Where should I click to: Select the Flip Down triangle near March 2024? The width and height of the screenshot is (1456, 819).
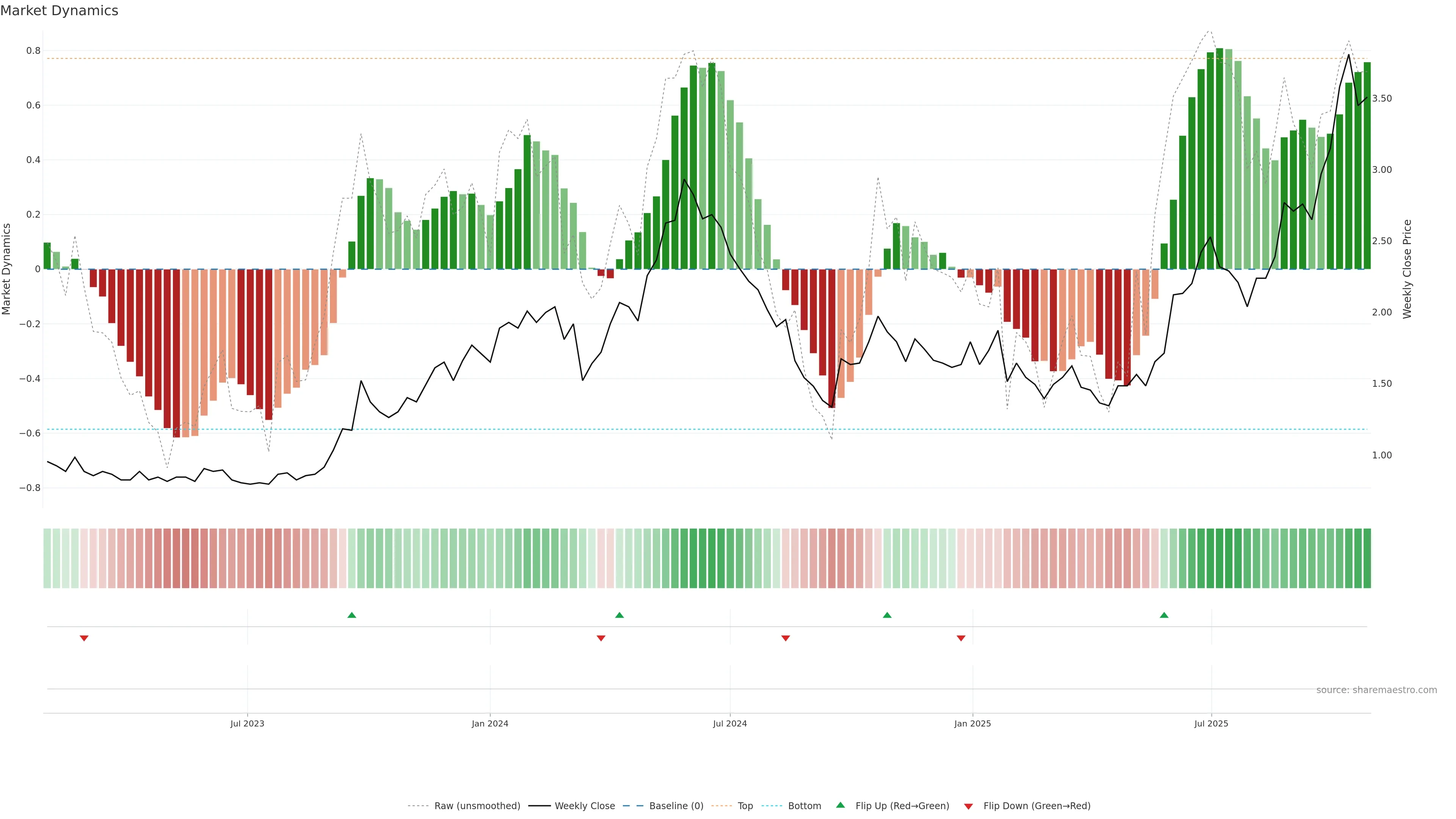[x=601, y=638]
